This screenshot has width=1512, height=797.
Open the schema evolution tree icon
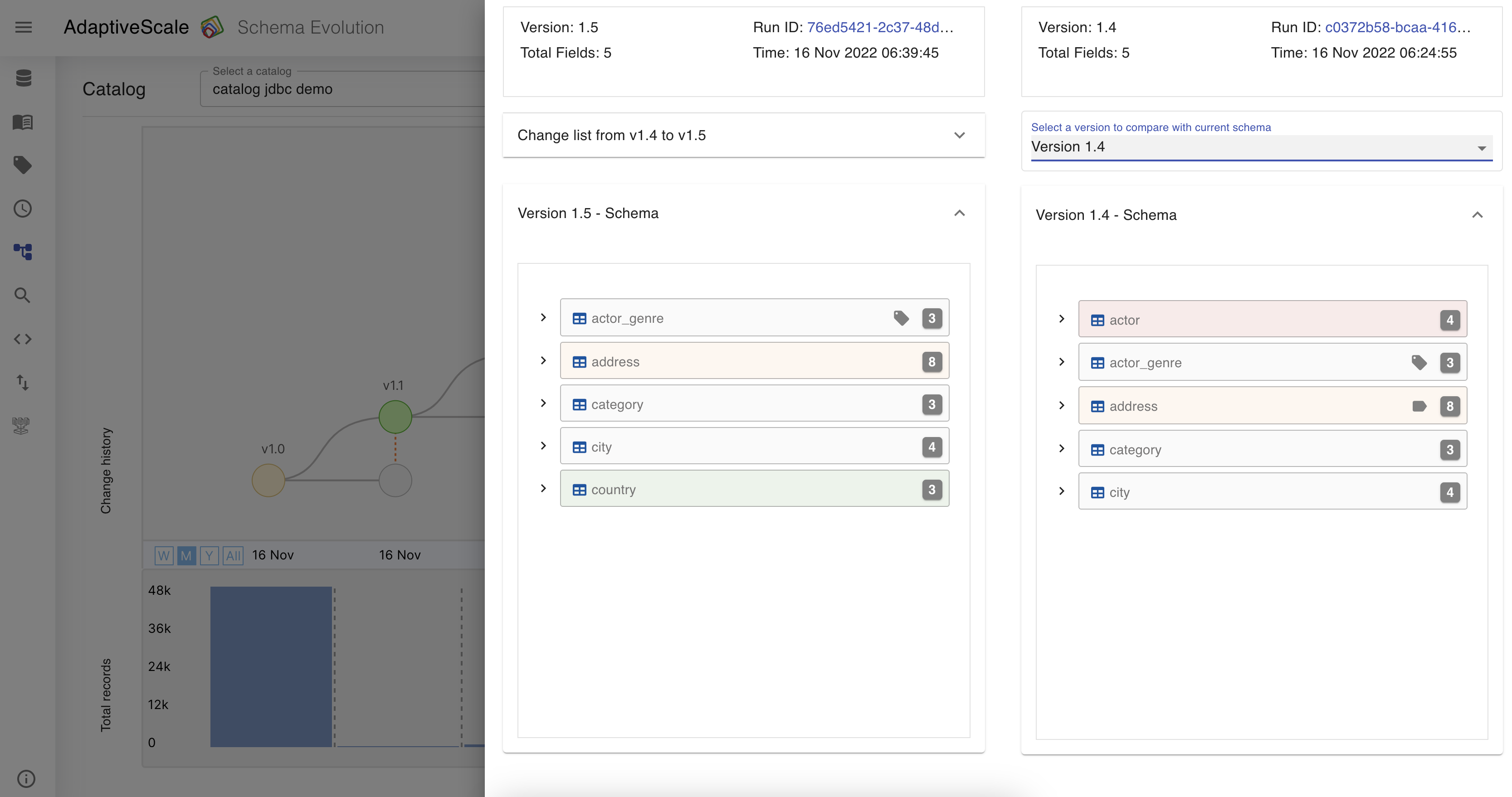23,252
